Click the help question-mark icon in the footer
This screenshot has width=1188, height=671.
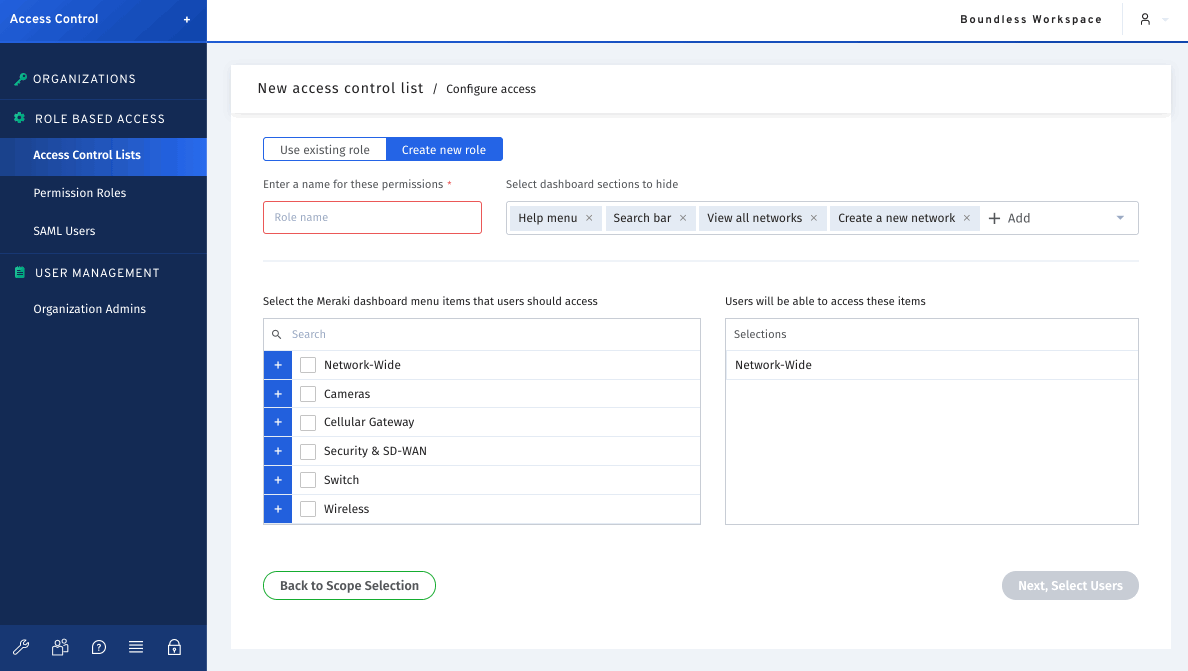[x=98, y=647]
